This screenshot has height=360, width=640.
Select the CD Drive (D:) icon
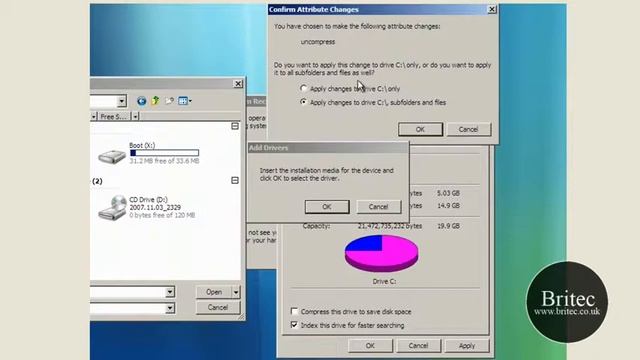(x=112, y=208)
